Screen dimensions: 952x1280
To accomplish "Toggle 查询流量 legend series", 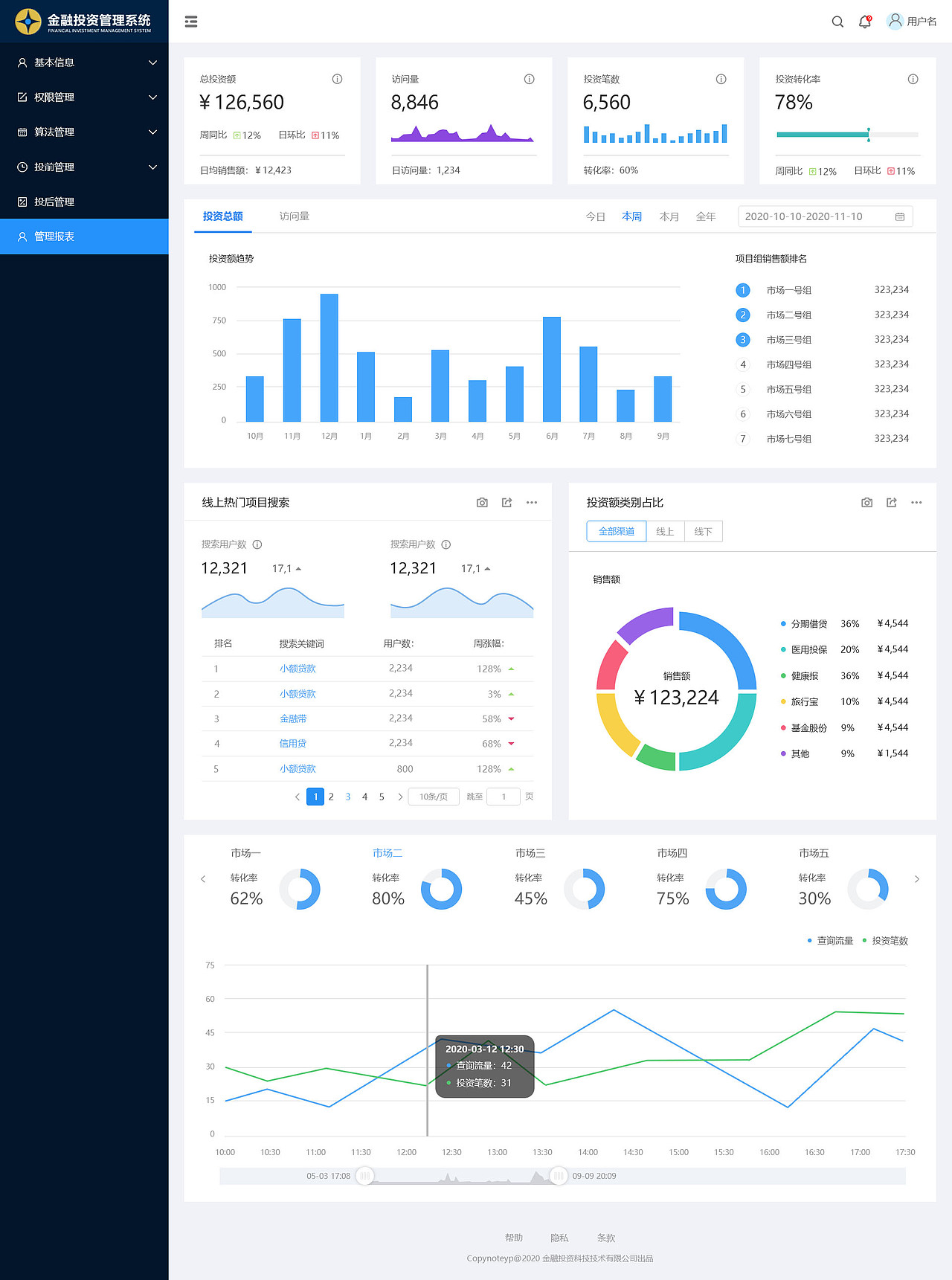I will tap(830, 941).
